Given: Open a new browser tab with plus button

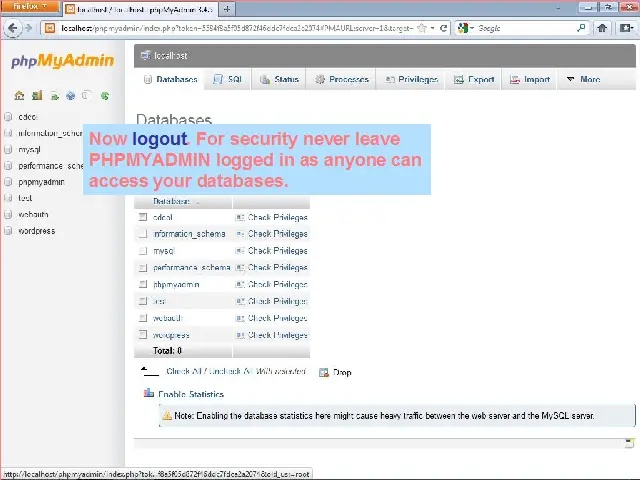Looking at the screenshot, I should point(227,9).
